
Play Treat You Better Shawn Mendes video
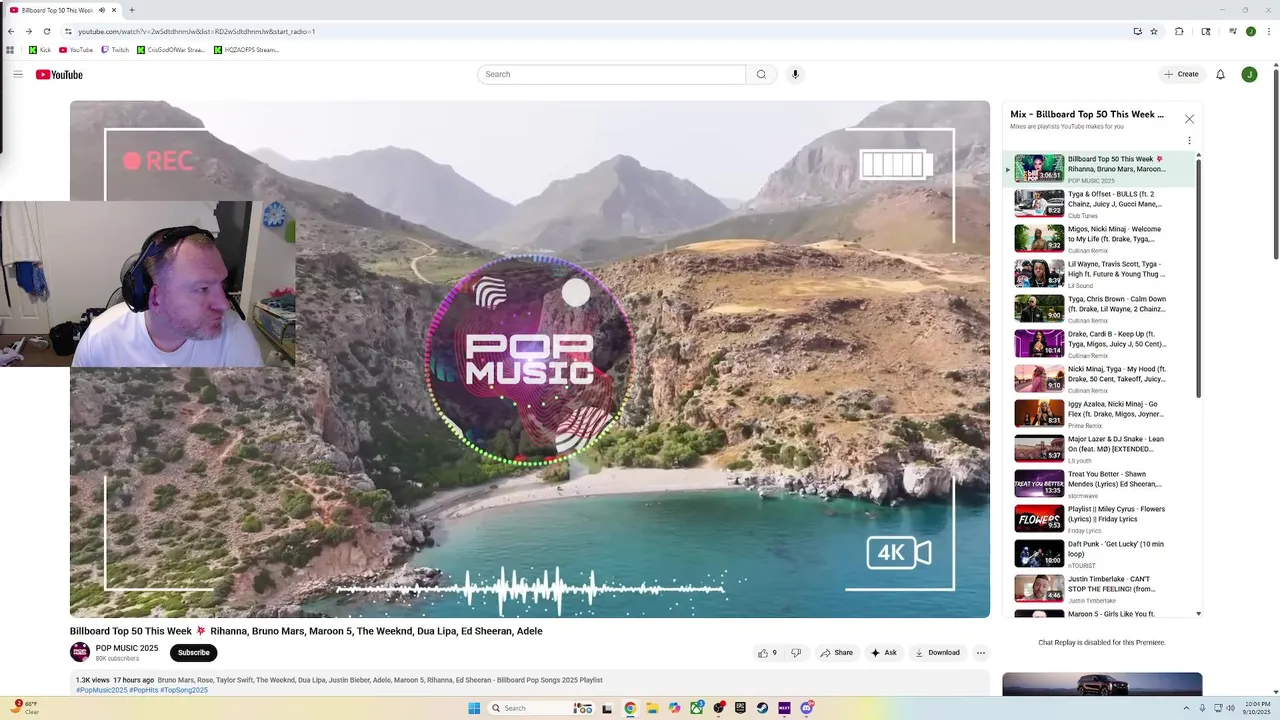click(x=1039, y=483)
